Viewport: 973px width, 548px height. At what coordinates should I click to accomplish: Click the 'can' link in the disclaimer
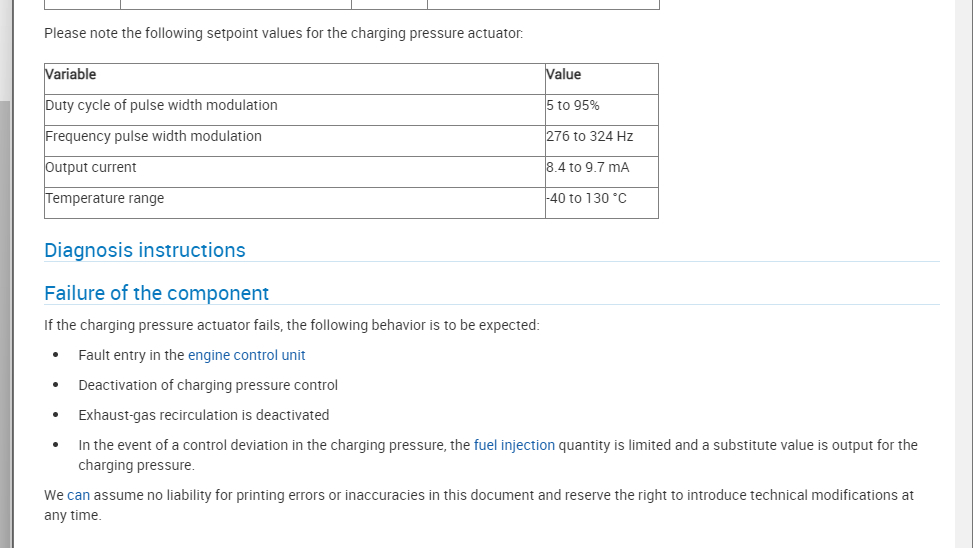coord(78,495)
